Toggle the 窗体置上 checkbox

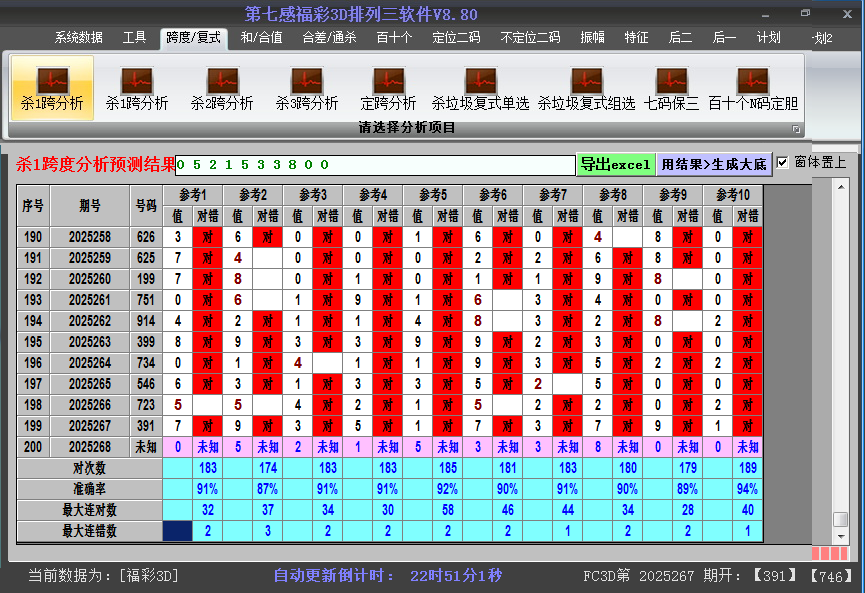[x=783, y=162]
